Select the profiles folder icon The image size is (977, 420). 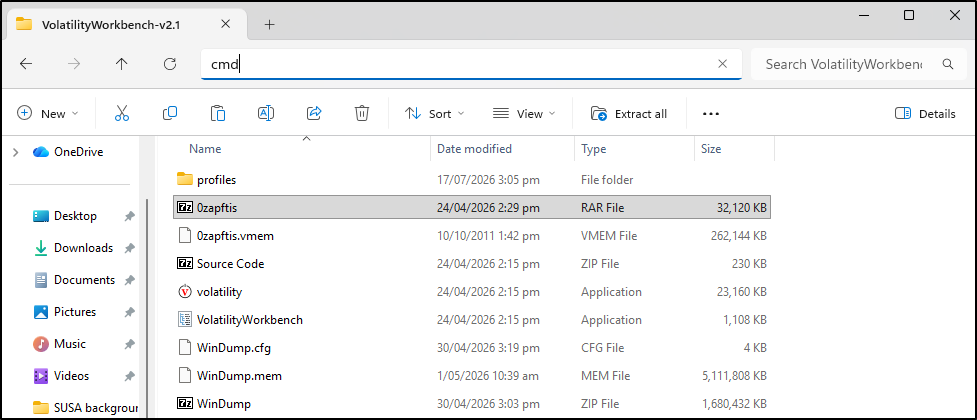tap(184, 179)
